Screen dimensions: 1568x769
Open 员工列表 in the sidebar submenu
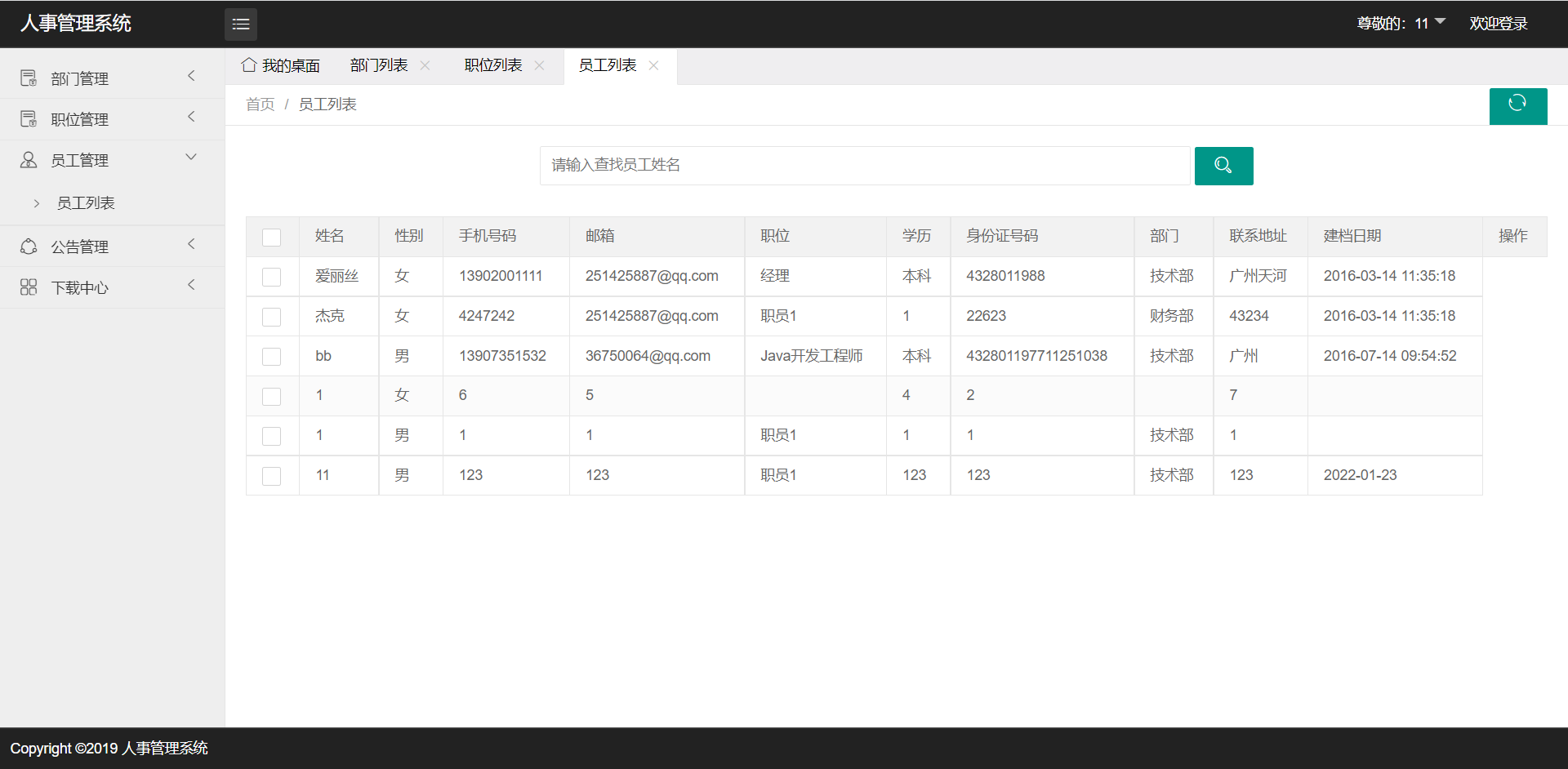coord(86,203)
